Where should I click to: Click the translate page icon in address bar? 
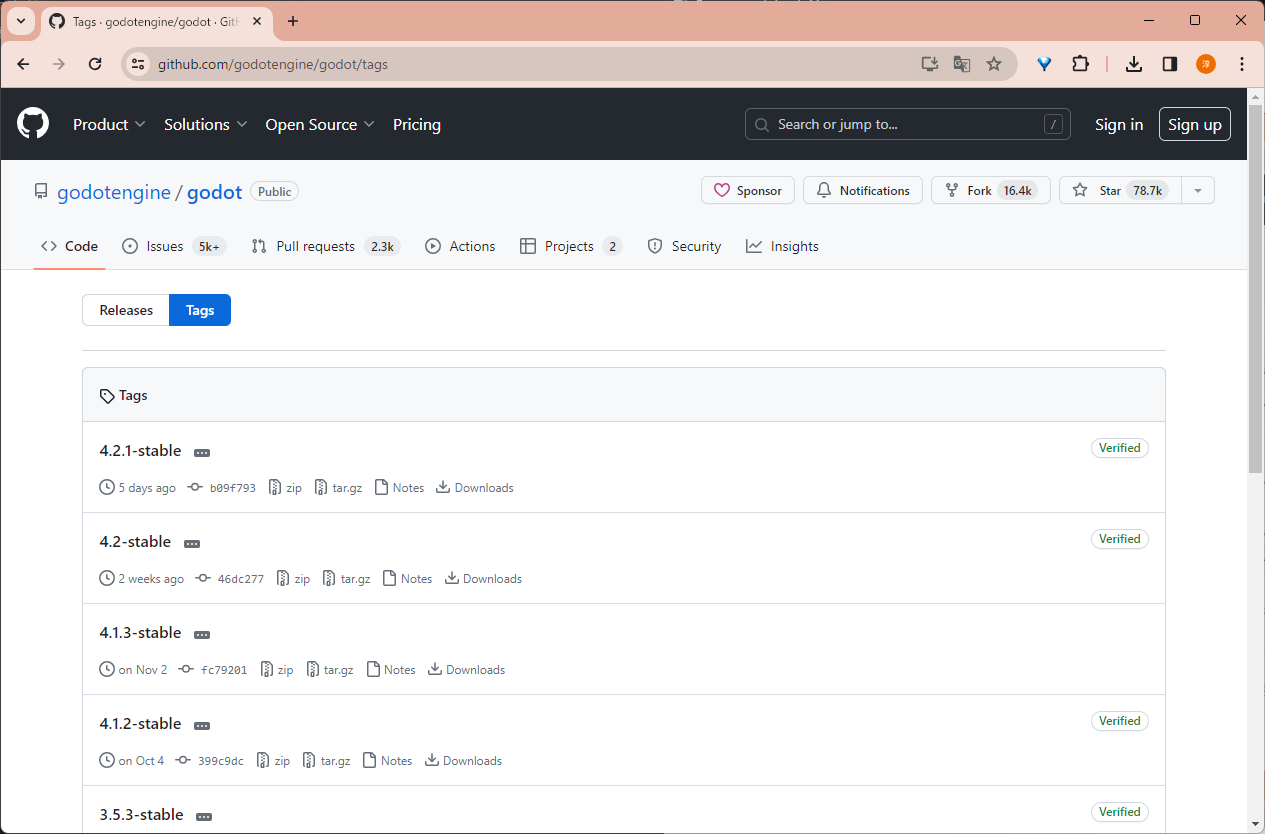961,64
